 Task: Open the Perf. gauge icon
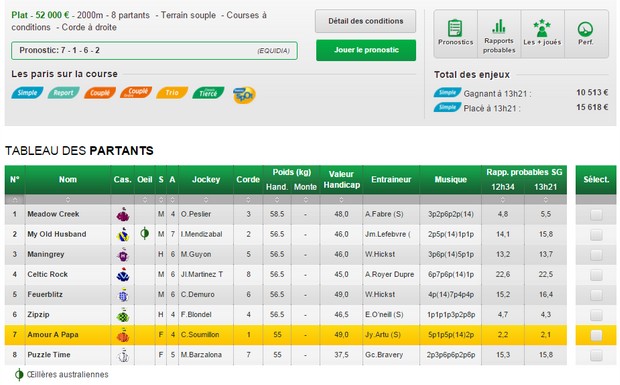(x=585, y=29)
